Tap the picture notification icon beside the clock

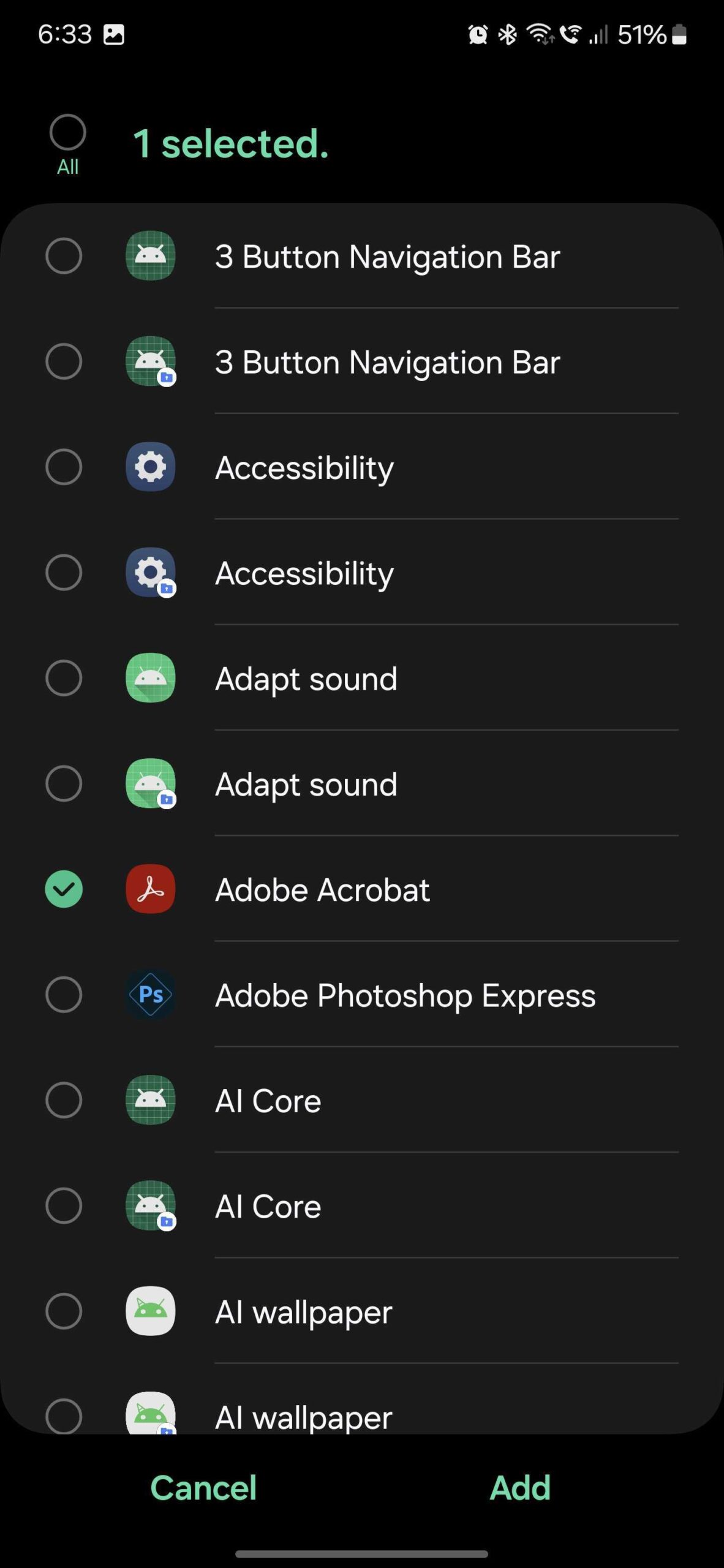pos(114,34)
